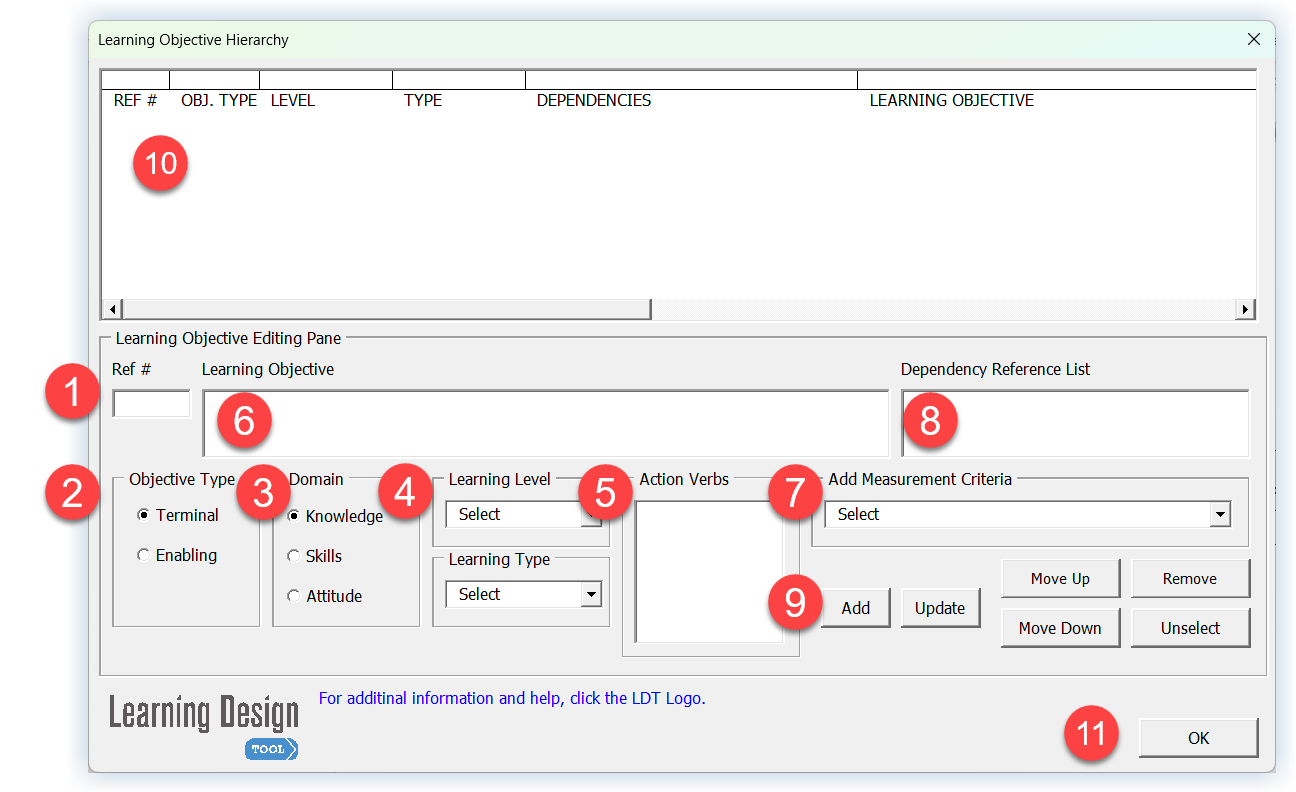Click inside the Ref # input field

point(151,403)
